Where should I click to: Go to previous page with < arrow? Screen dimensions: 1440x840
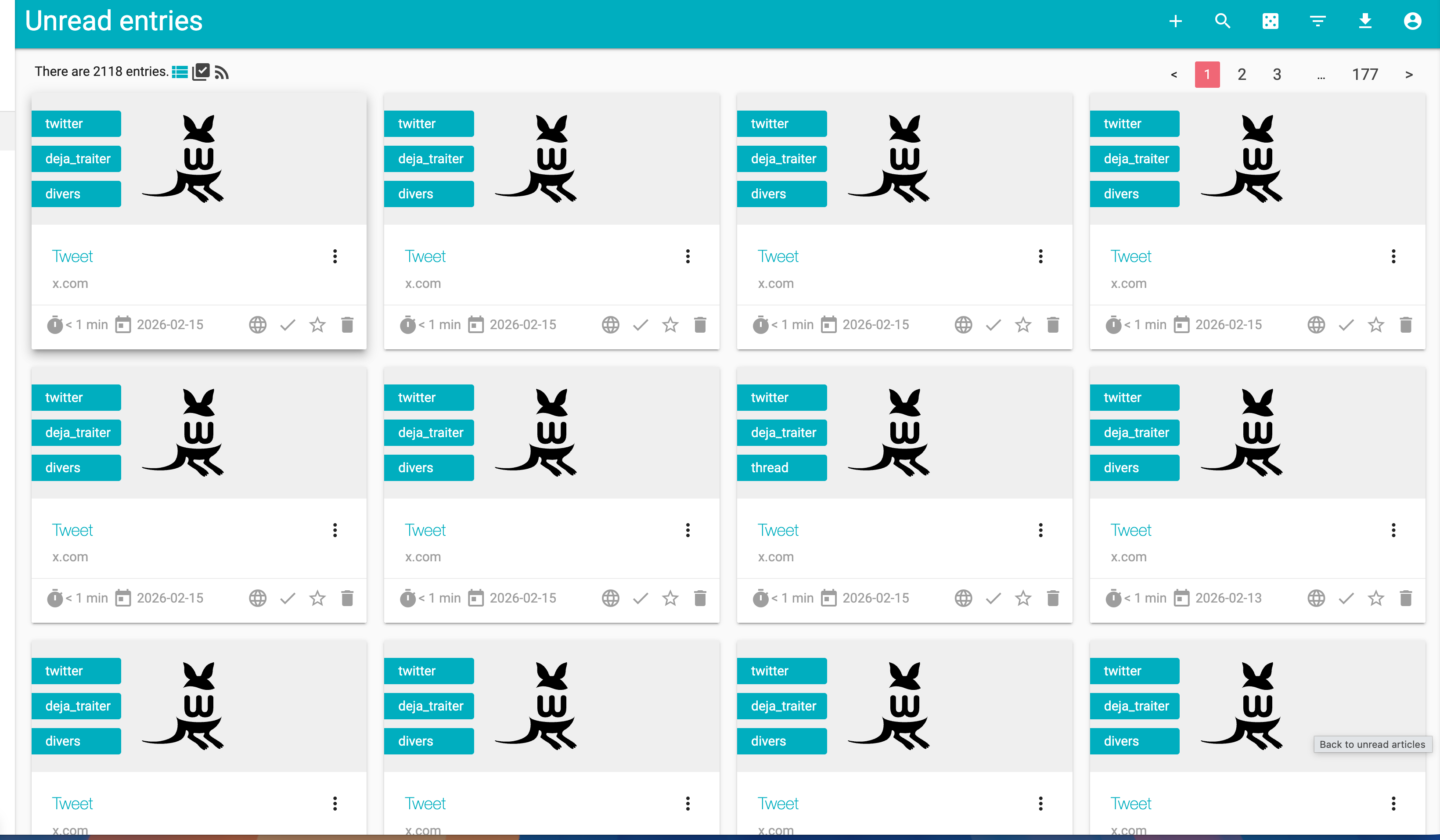point(1174,75)
